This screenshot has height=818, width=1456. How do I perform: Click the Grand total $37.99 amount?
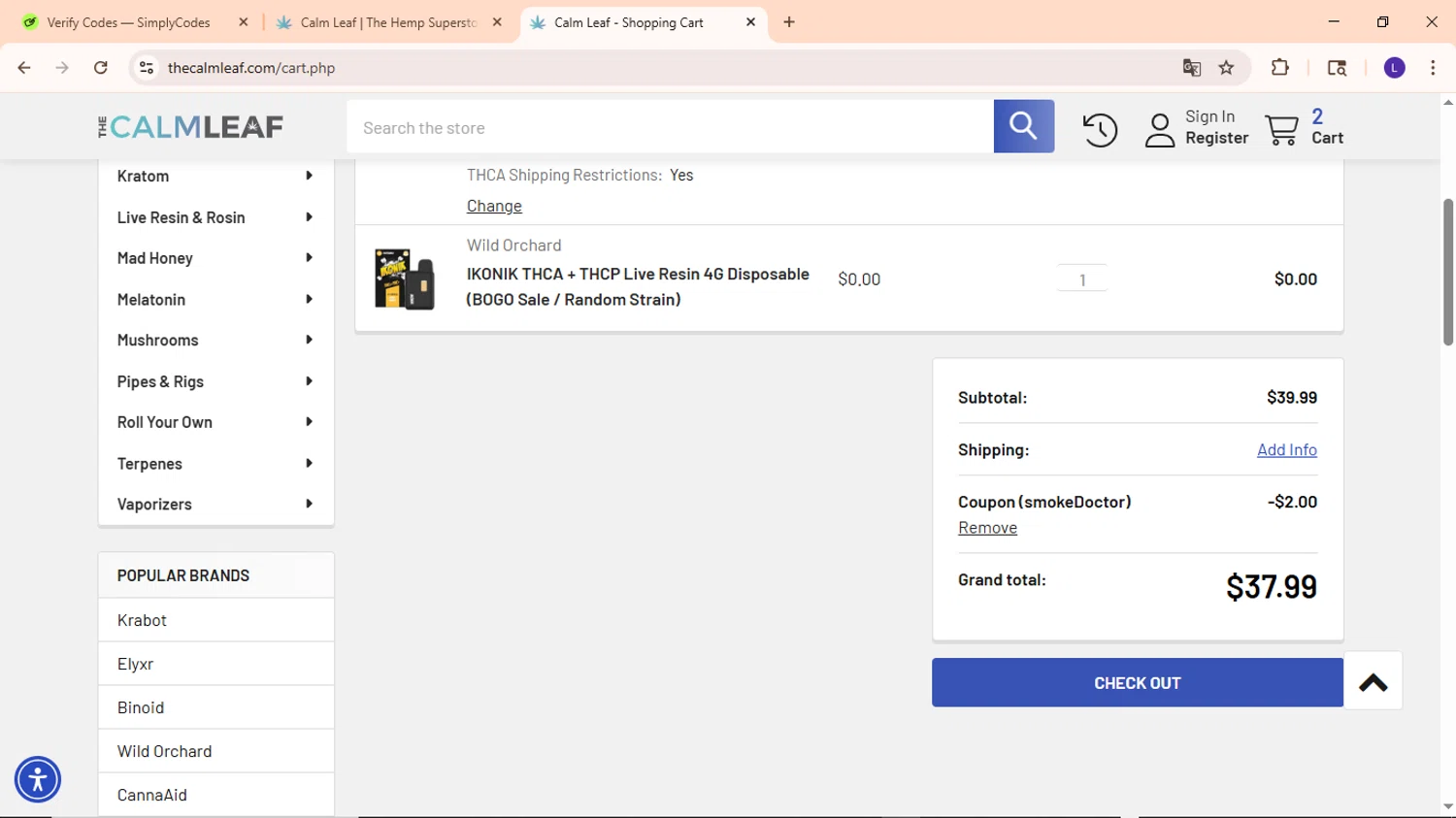[1271, 586]
